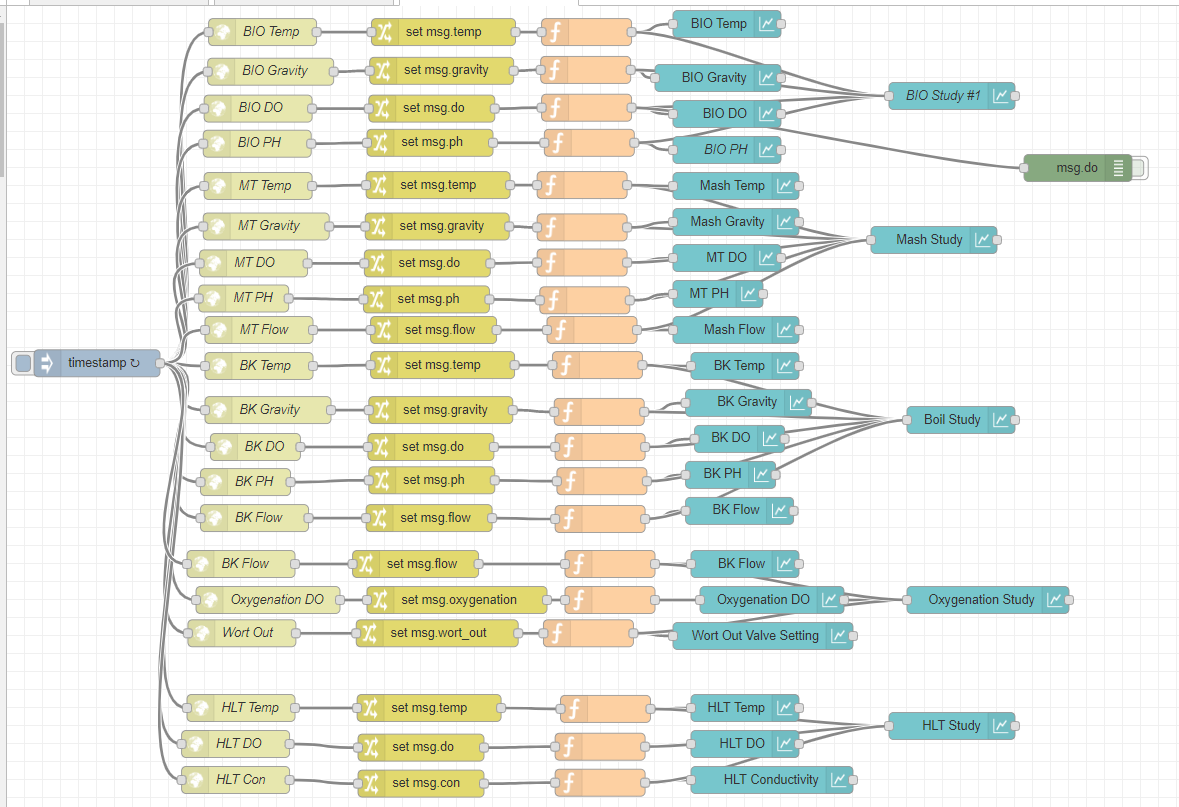Click the chart icon on BIO Study #1 node
Viewport: 1179px width, 807px height.
(x=1001, y=96)
